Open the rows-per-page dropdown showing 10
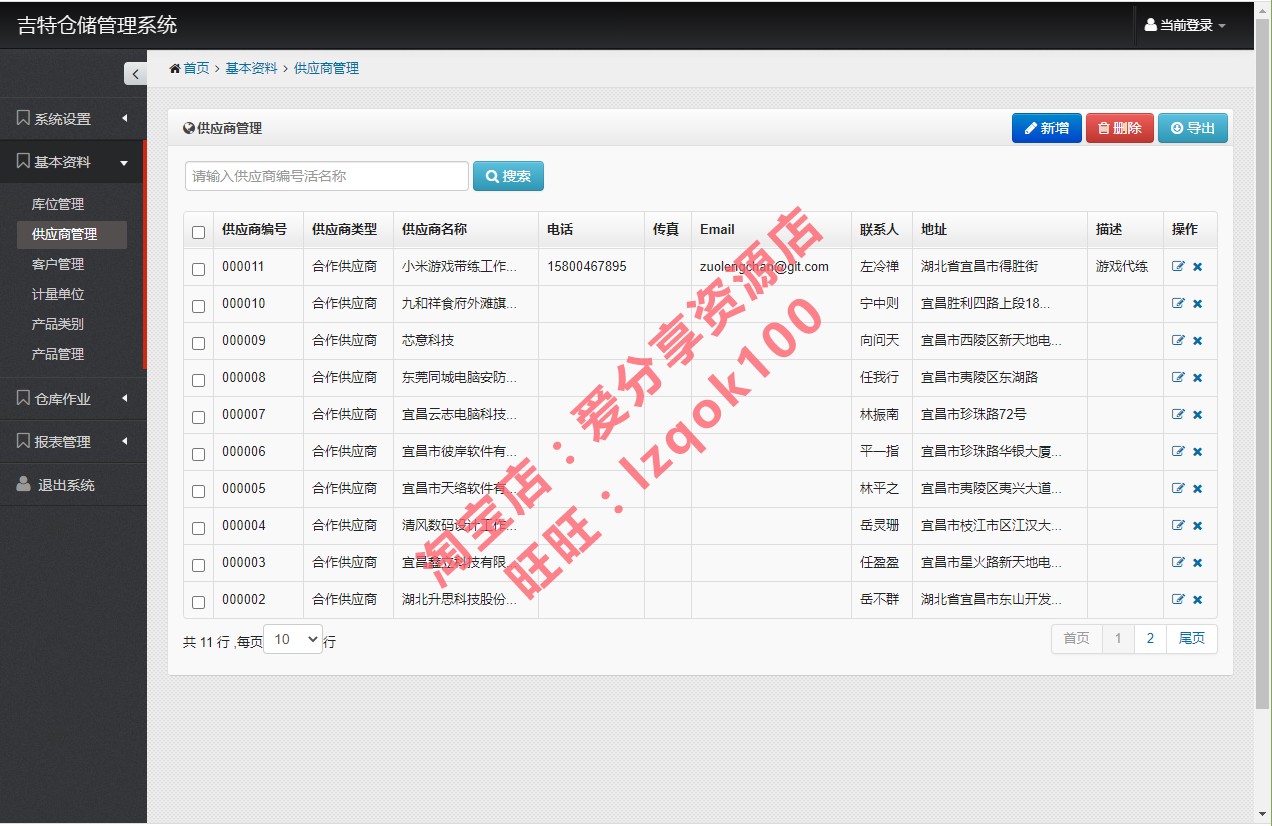This screenshot has height=826, width=1272. click(293, 639)
